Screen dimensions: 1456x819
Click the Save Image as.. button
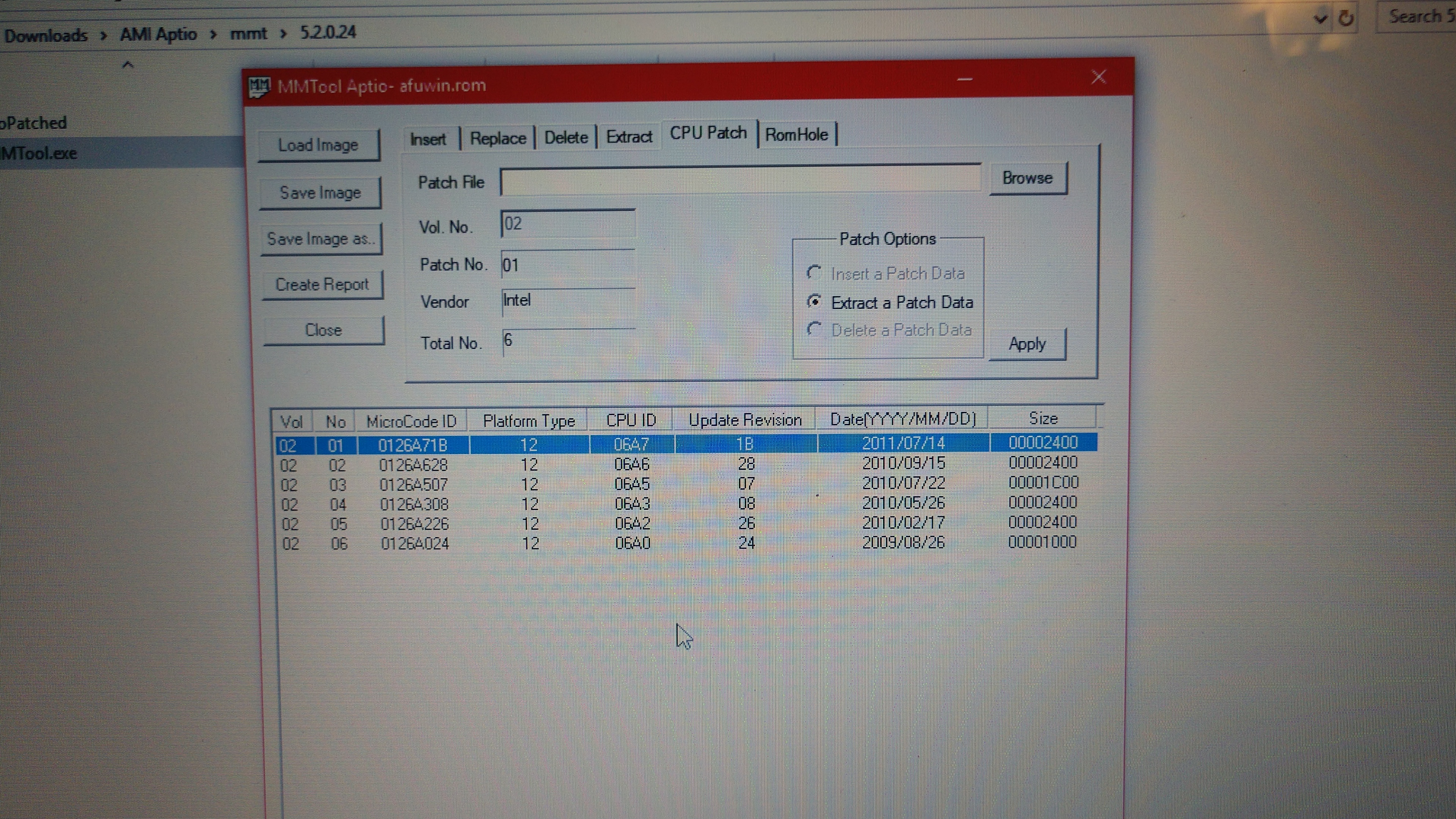click(321, 239)
